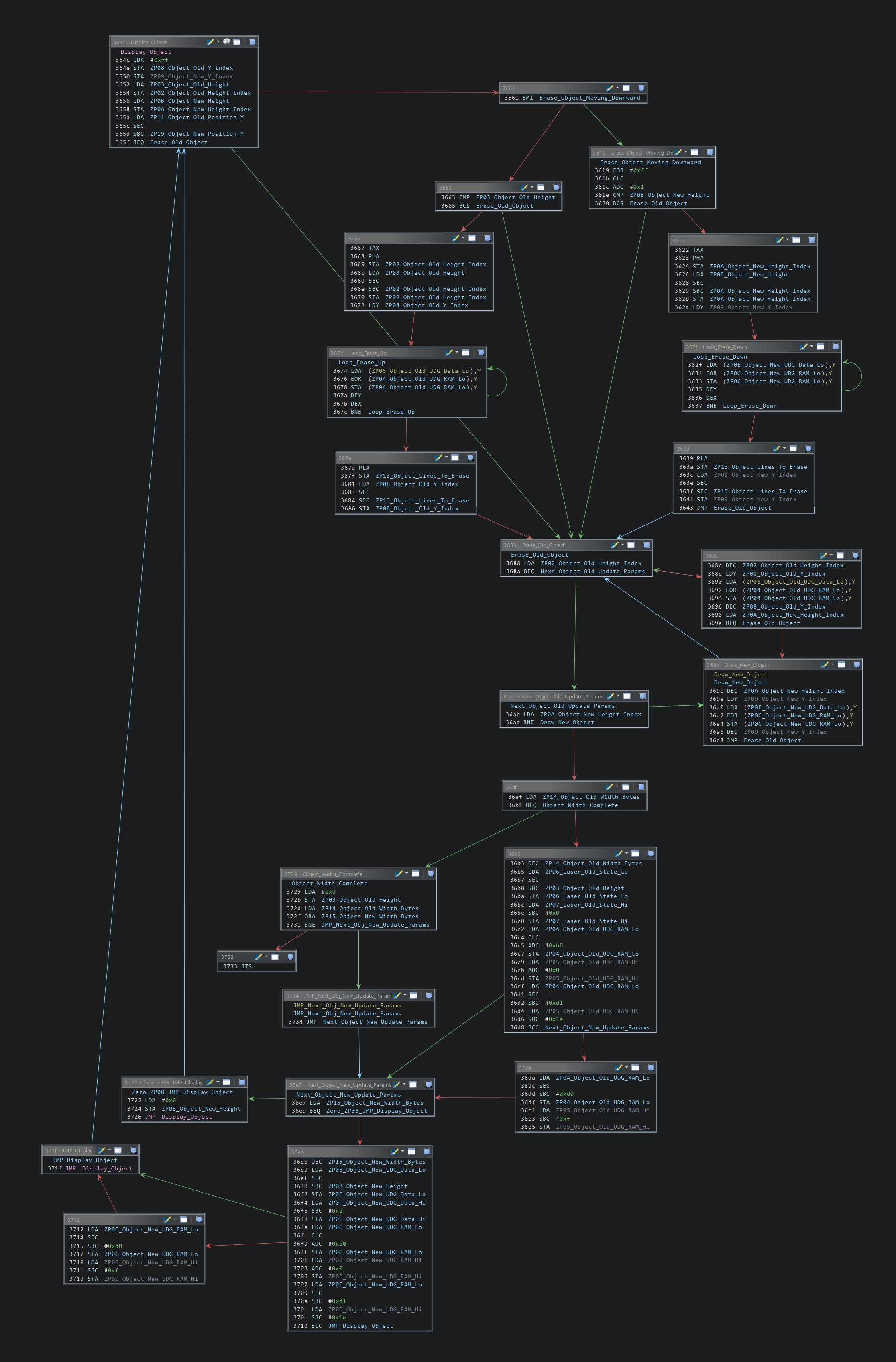Open the color dropdown arrow on block 367e
Screen dimensions: 896x1362
446,457
